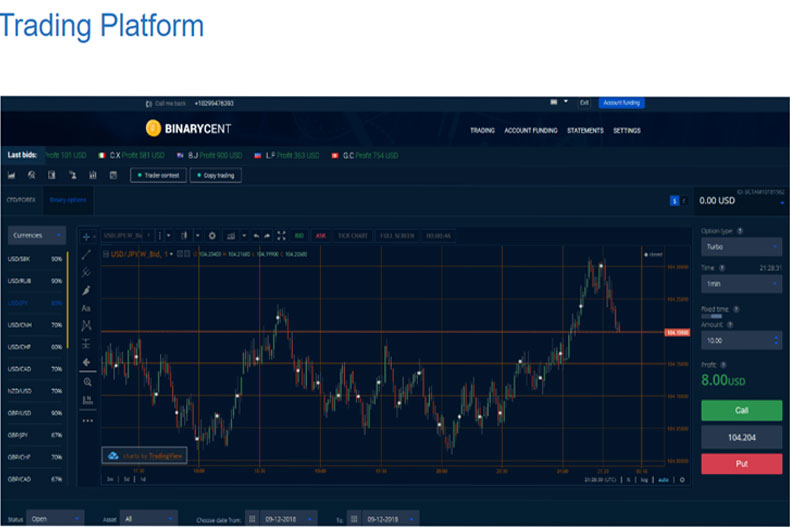Select the trend line drawing tool

86,254
